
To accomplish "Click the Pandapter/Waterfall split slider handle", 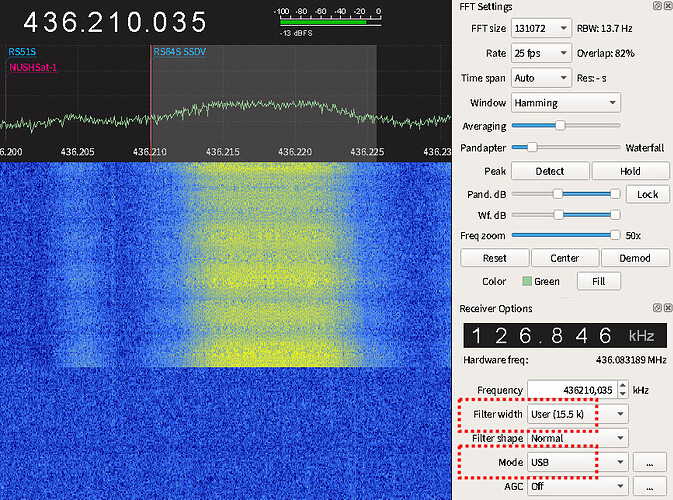I will click(x=532, y=147).
